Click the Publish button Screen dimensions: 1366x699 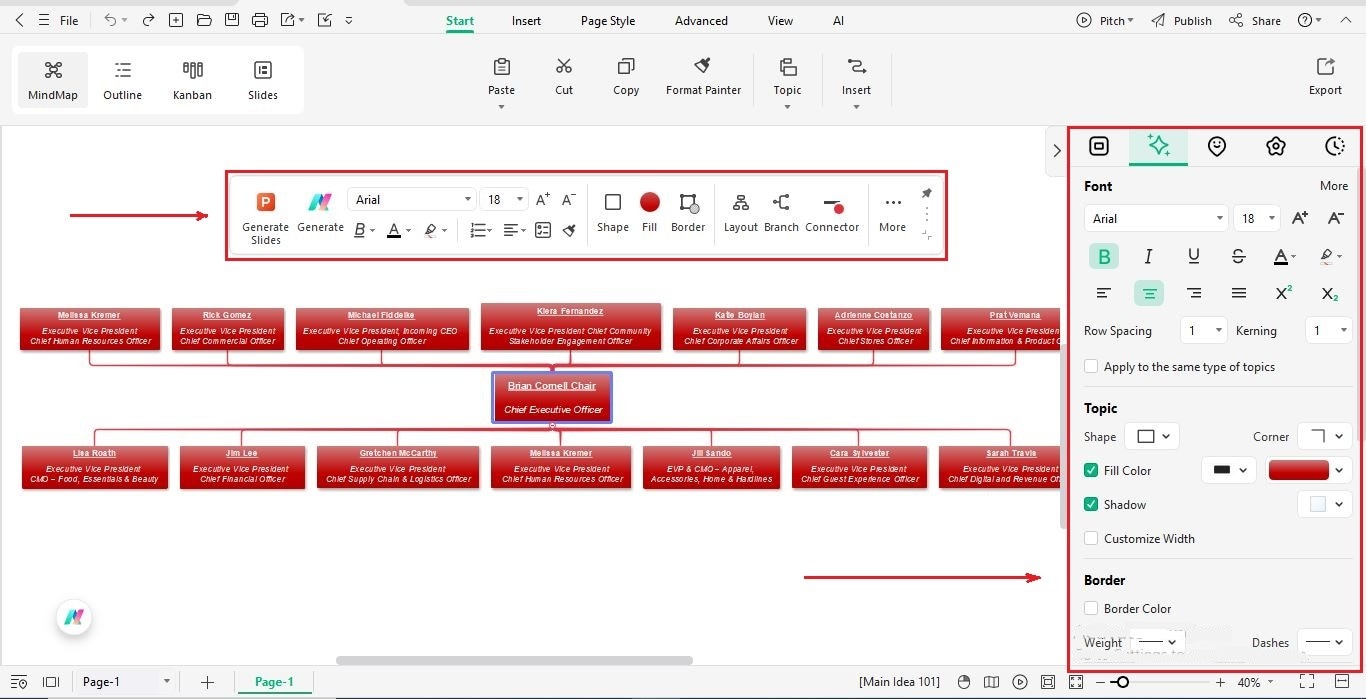pos(1191,20)
